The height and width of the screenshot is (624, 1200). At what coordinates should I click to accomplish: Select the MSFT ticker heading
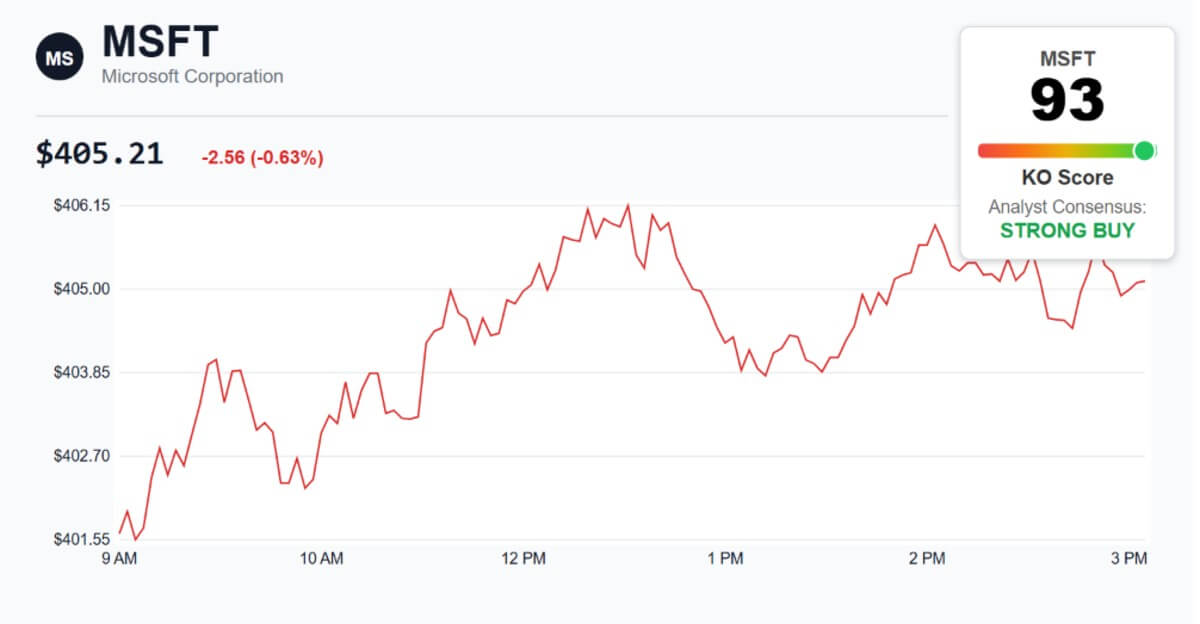click(x=160, y=42)
